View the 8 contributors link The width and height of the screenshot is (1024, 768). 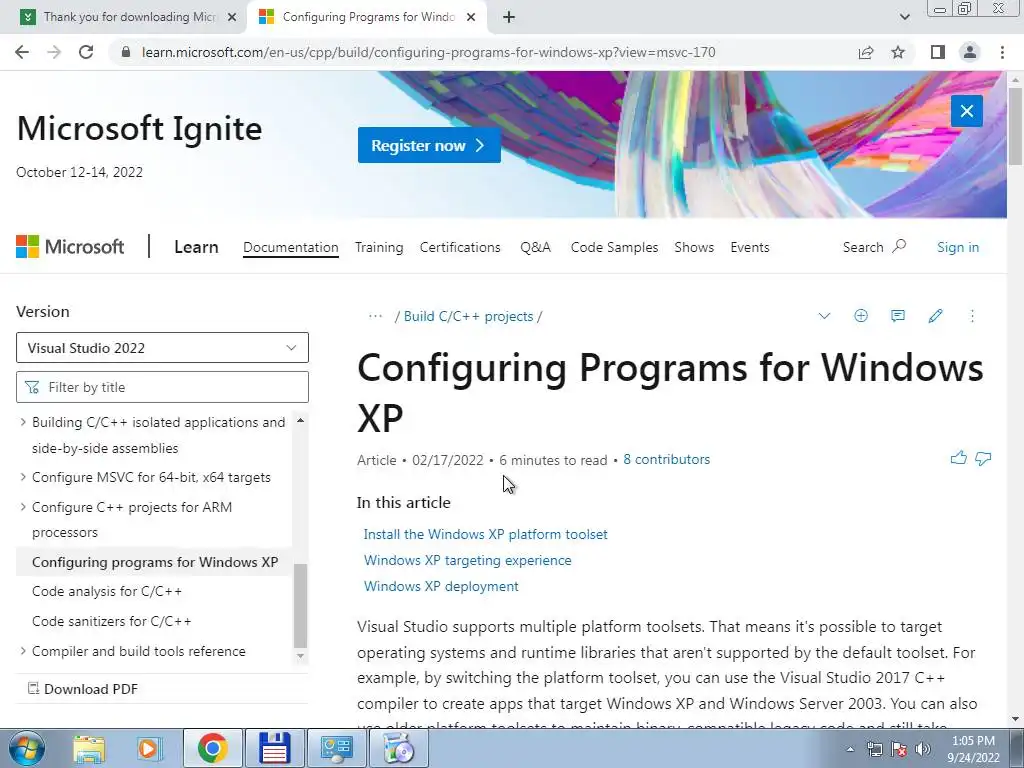tap(666, 459)
